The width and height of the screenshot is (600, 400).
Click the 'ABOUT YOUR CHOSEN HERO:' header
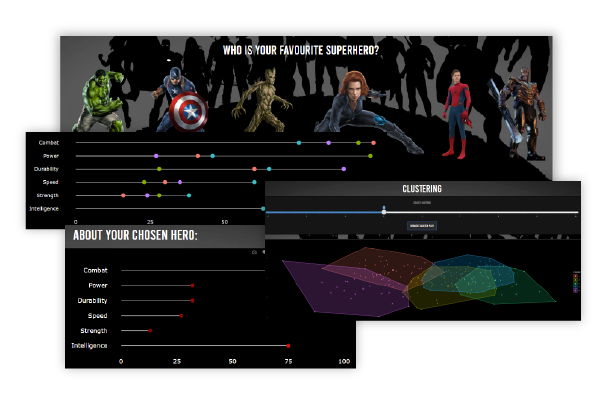click(135, 235)
